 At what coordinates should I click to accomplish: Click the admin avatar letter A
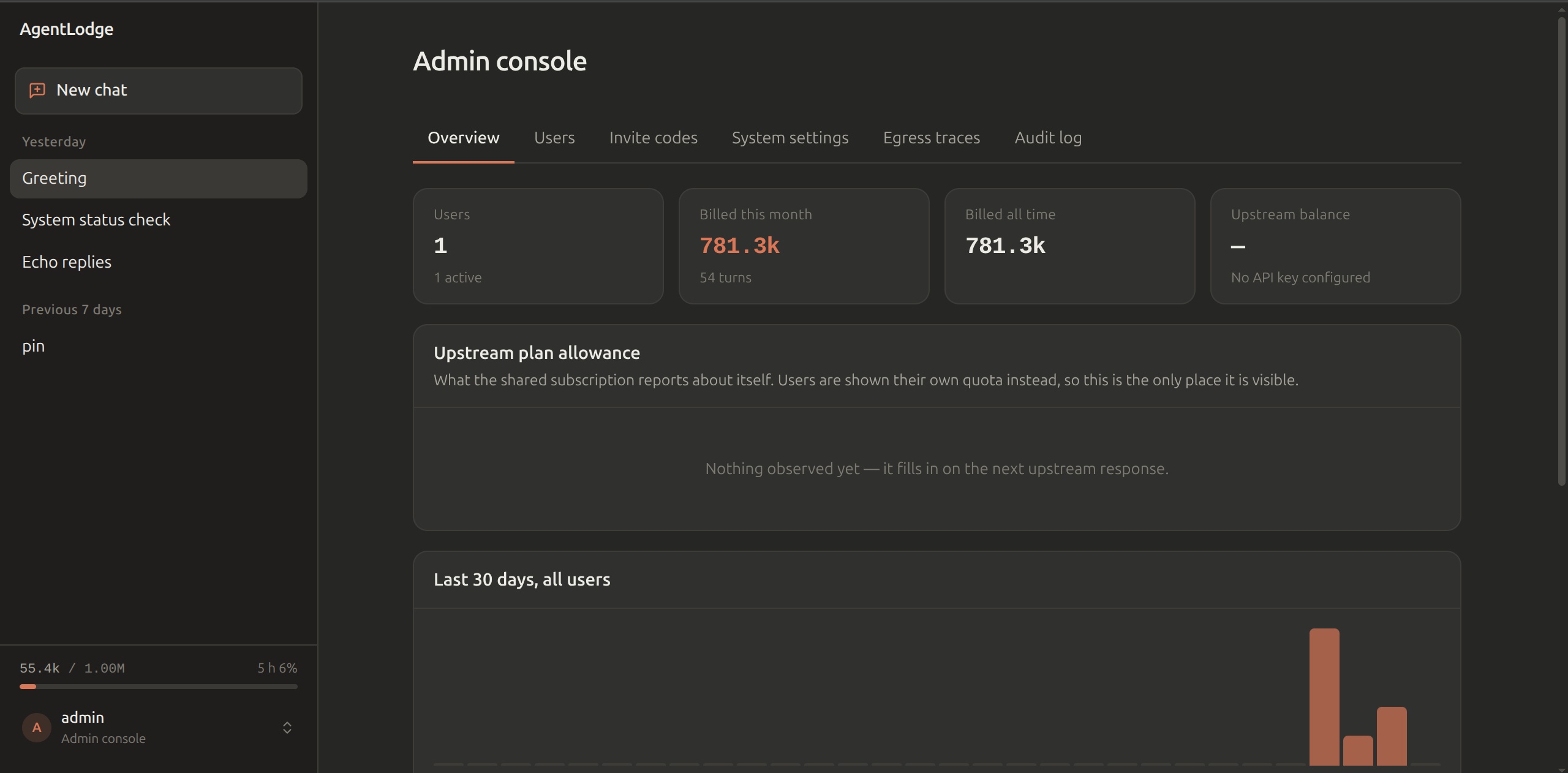[x=37, y=728]
